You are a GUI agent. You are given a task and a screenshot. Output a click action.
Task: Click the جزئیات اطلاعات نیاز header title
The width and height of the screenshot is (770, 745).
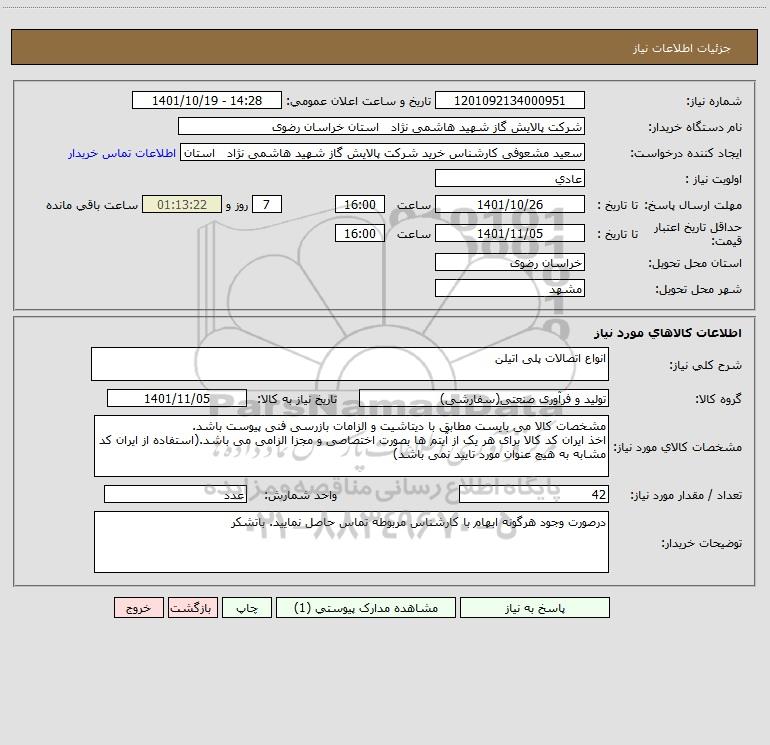point(682,48)
